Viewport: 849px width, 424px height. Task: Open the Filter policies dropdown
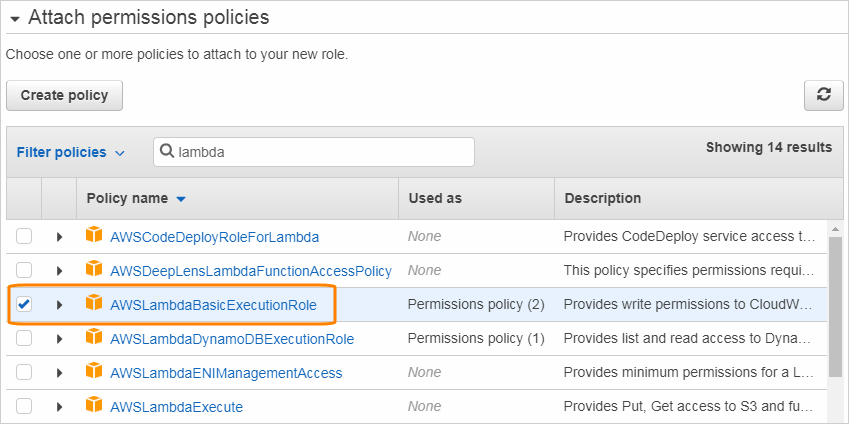point(71,152)
